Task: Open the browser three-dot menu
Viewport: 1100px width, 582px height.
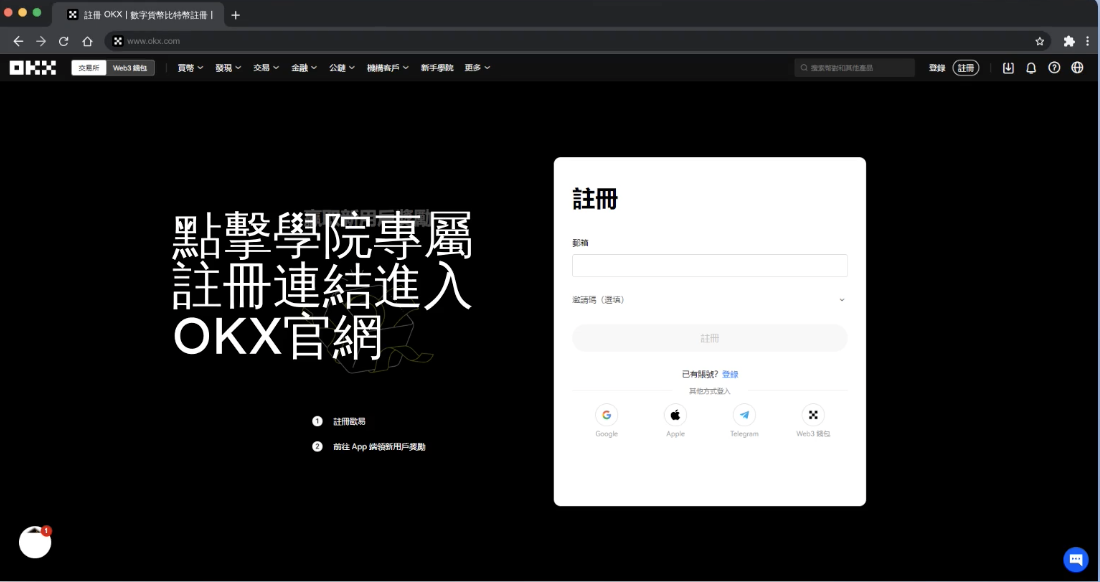Action: point(1088,41)
